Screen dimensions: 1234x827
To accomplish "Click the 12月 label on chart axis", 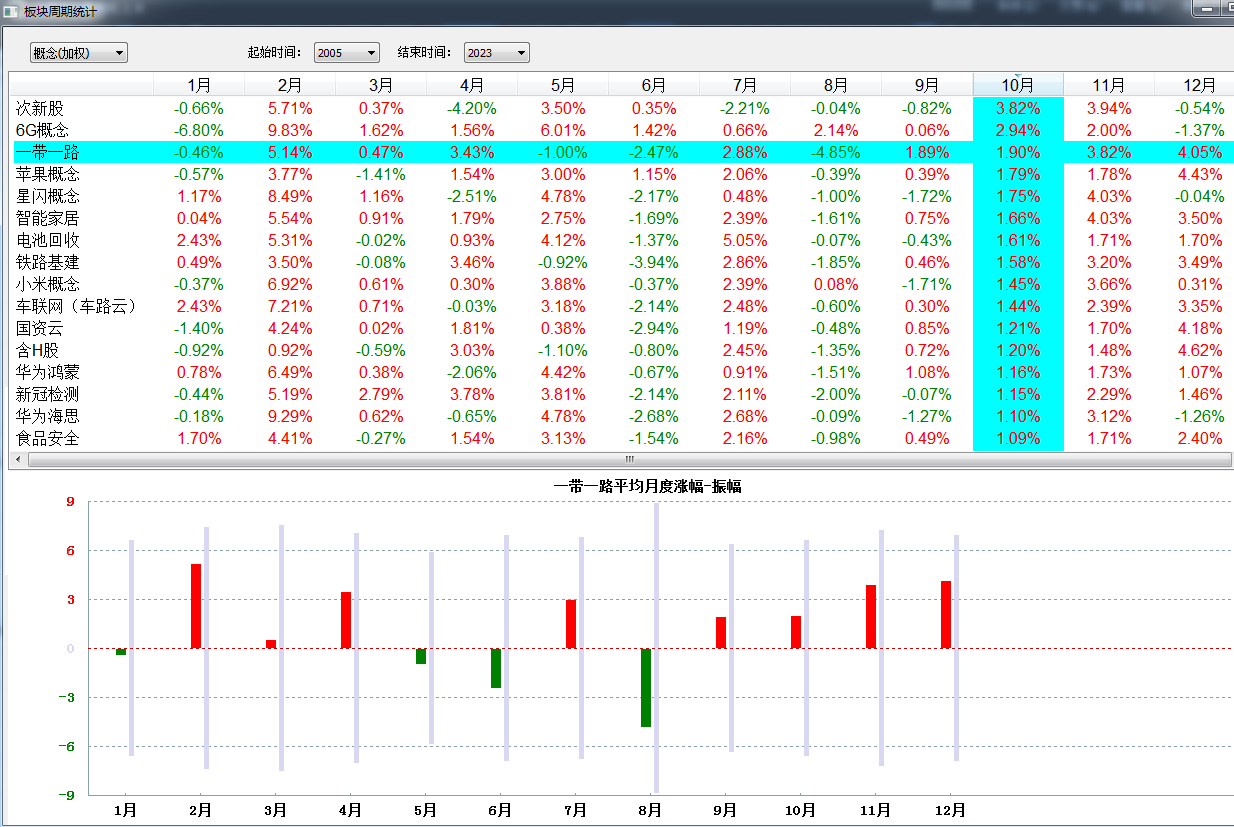I will pyautogui.click(x=950, y=810).
